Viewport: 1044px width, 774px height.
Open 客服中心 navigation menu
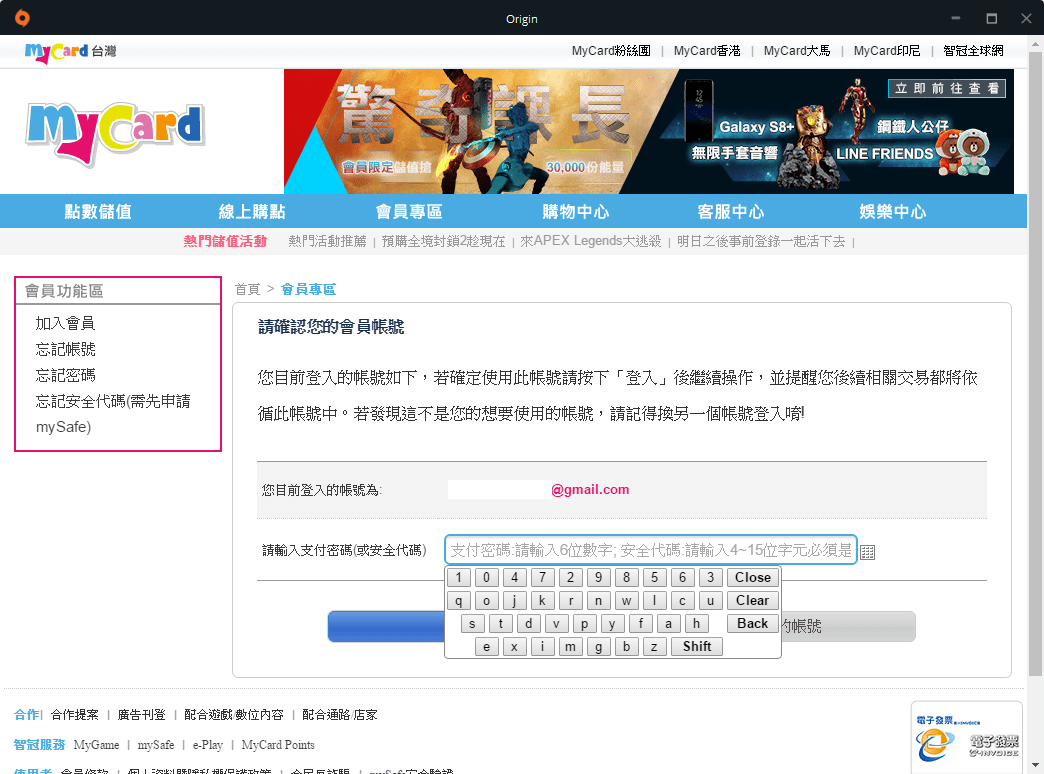[x=731, y=212]
